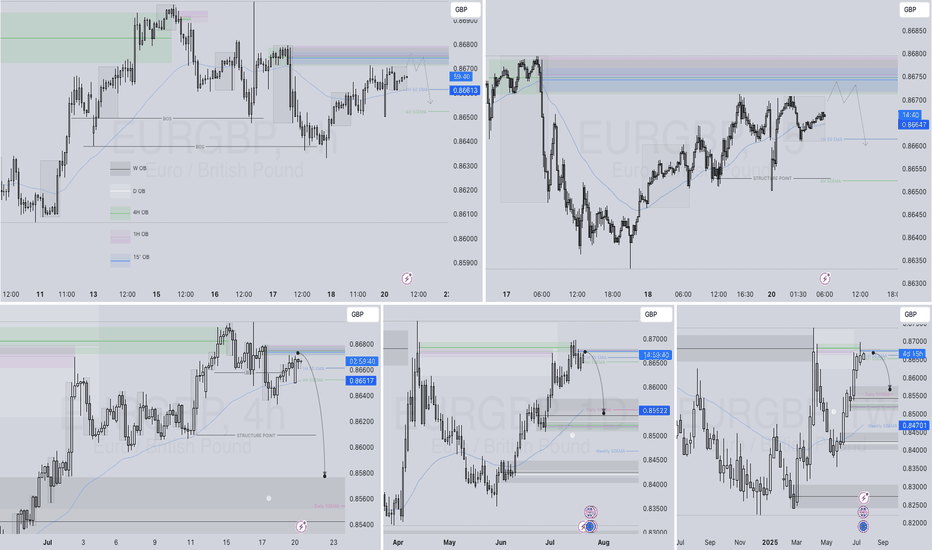Select price label 0.86517 on 4h chart
This screenshot has width=932, height=550.
click(x=361, y=381)
